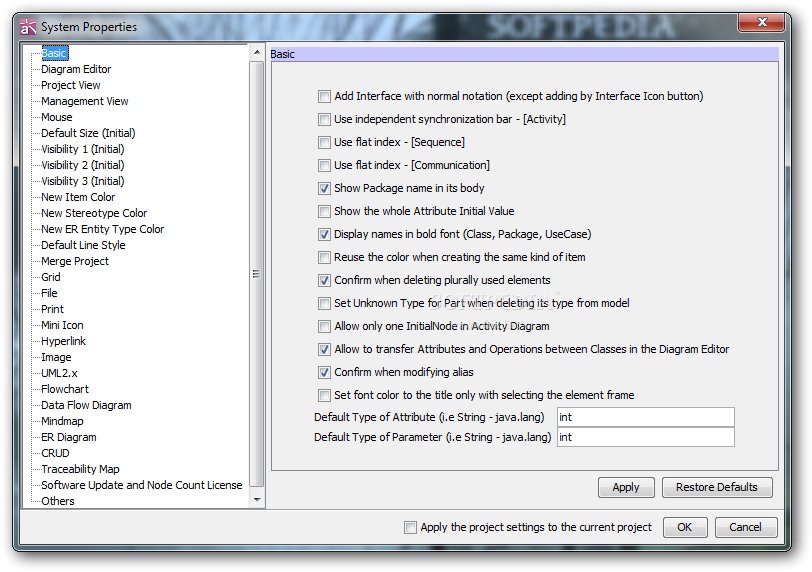812x572 pixels.
Task: Click scroll down arrow of category list
Action: coord(257,500)
